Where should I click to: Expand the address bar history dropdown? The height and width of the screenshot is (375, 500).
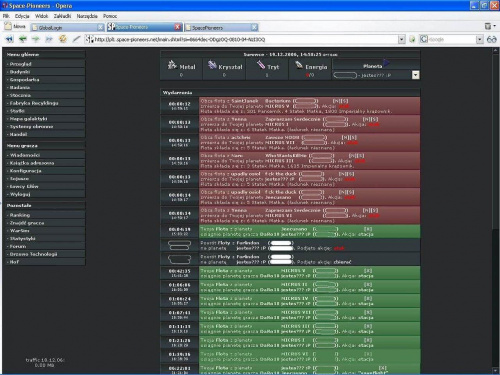pyautogui.click(x=402, y=39)
